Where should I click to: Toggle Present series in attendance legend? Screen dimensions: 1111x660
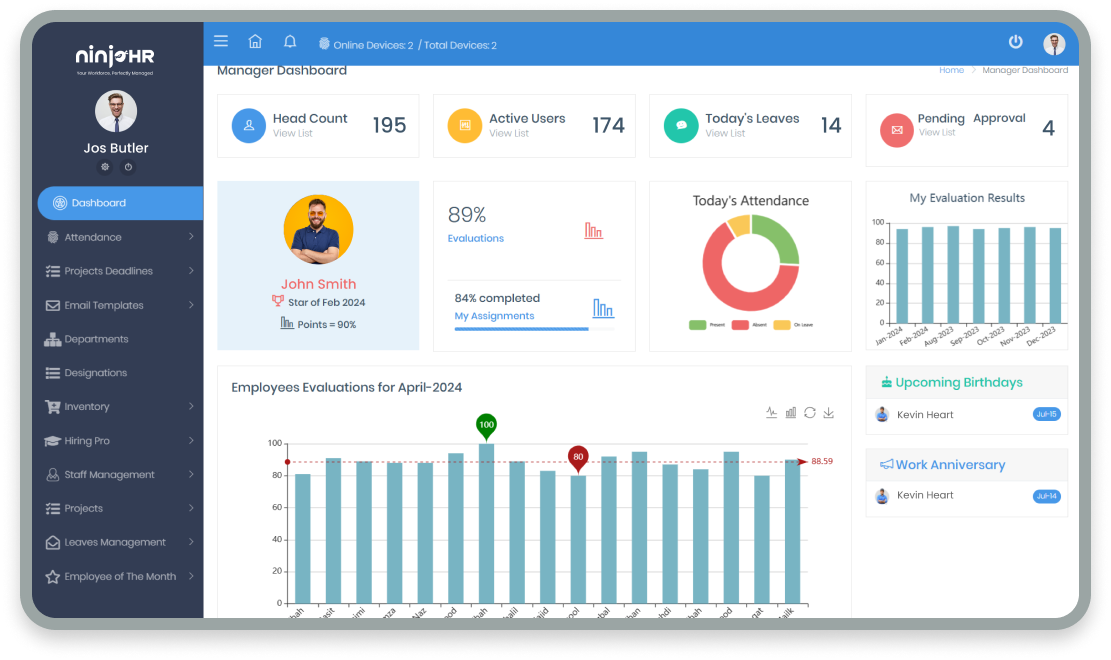tap(708, 325)
